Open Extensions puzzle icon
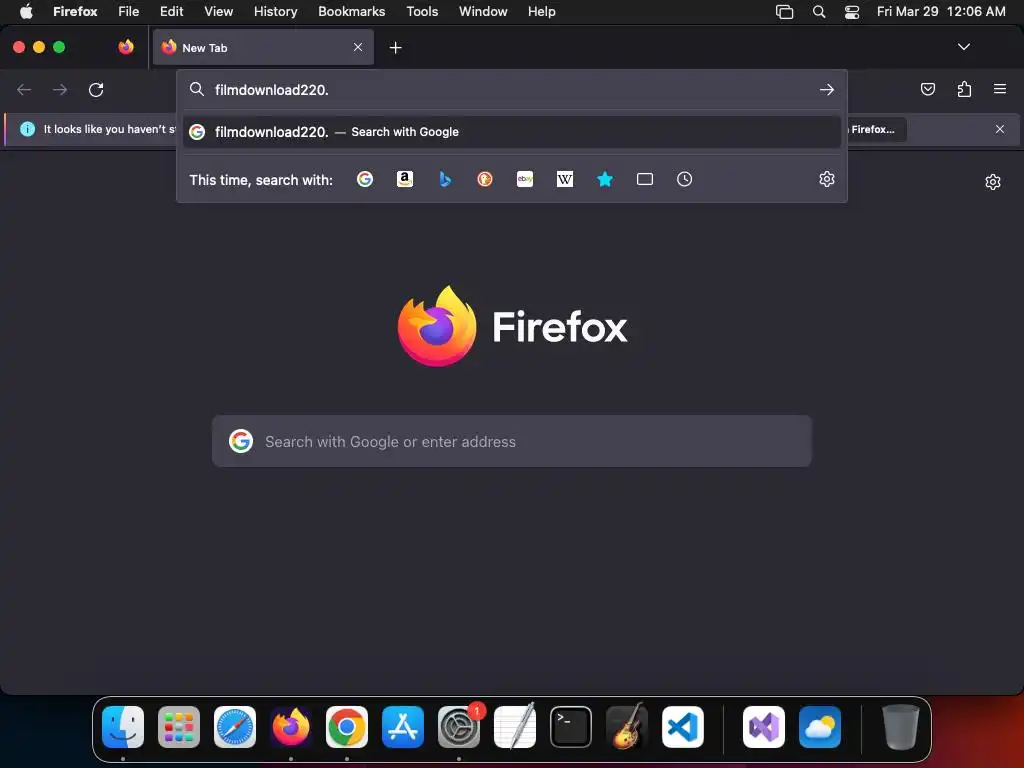 coord(964,89)
